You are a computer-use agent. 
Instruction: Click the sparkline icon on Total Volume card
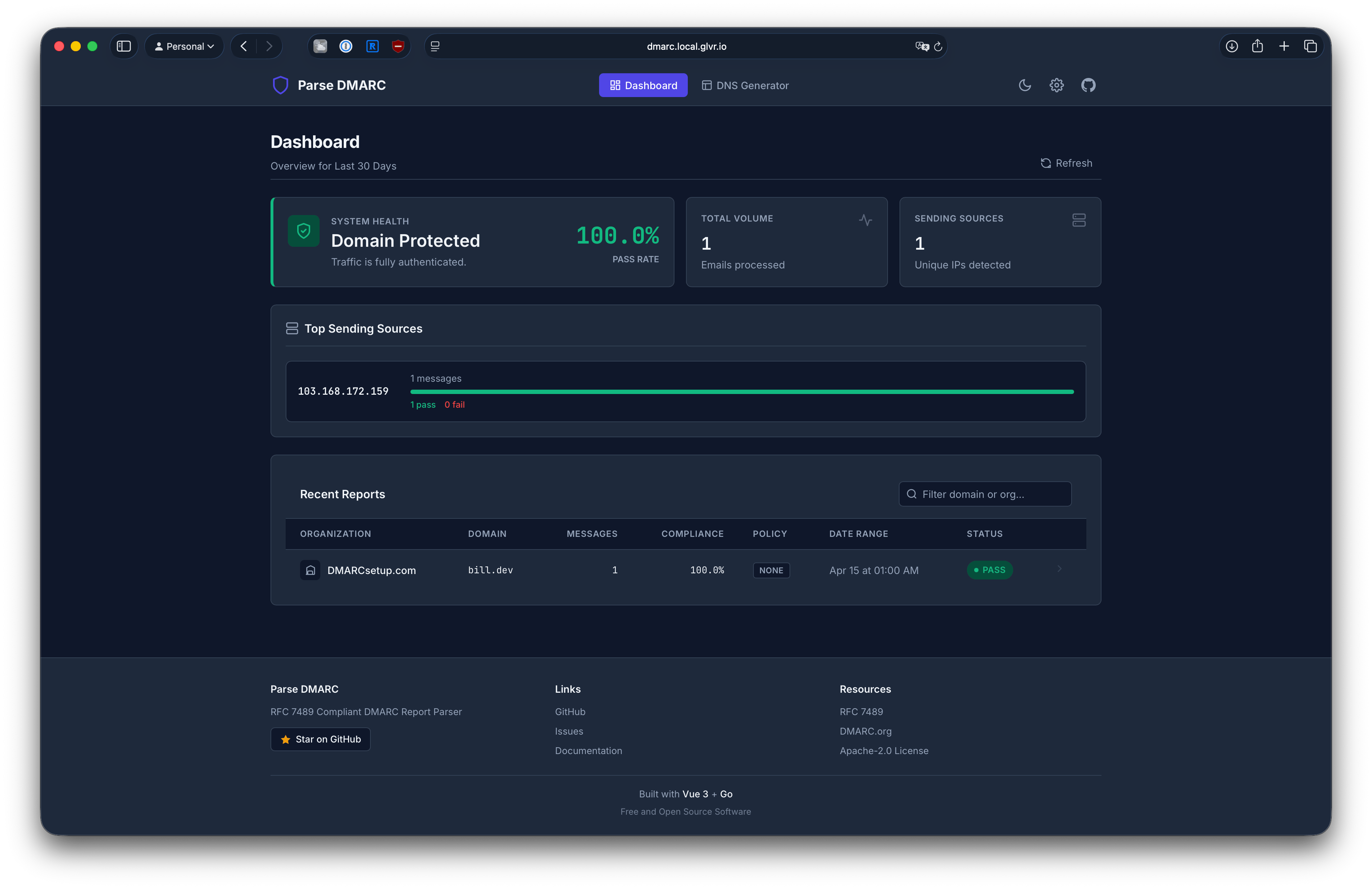[865, 220]
